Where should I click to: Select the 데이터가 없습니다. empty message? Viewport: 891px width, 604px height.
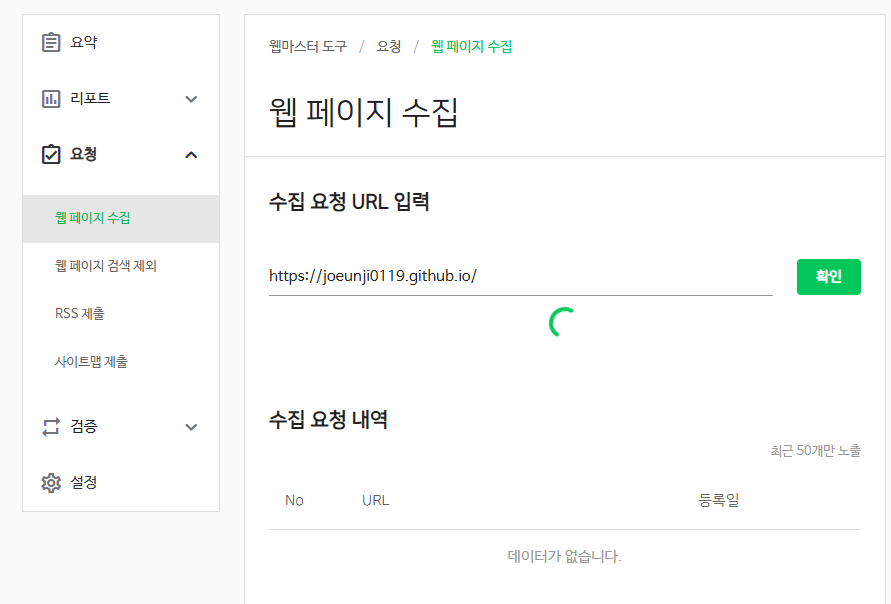tap(564, 556)
